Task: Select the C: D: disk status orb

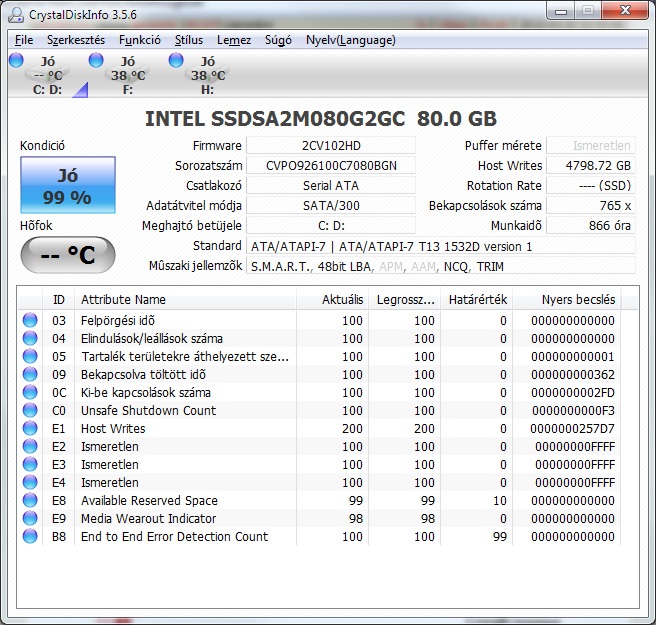Action: click(x=16, y=60)
